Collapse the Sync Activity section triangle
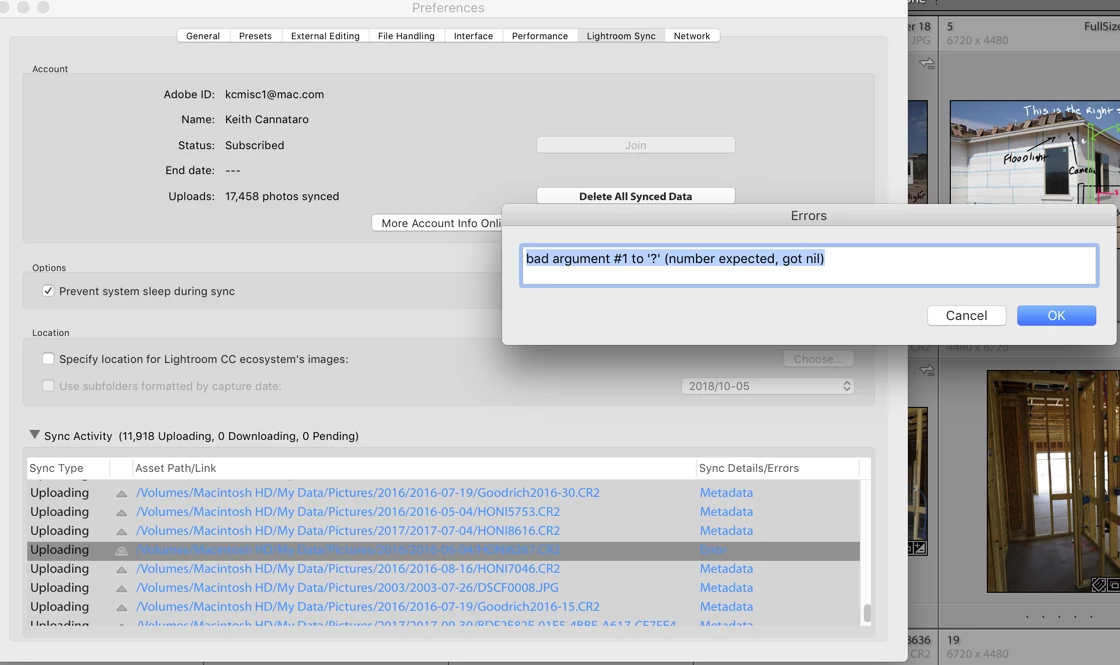Screen dimensions: 1120x665 (x=34, y=434)
